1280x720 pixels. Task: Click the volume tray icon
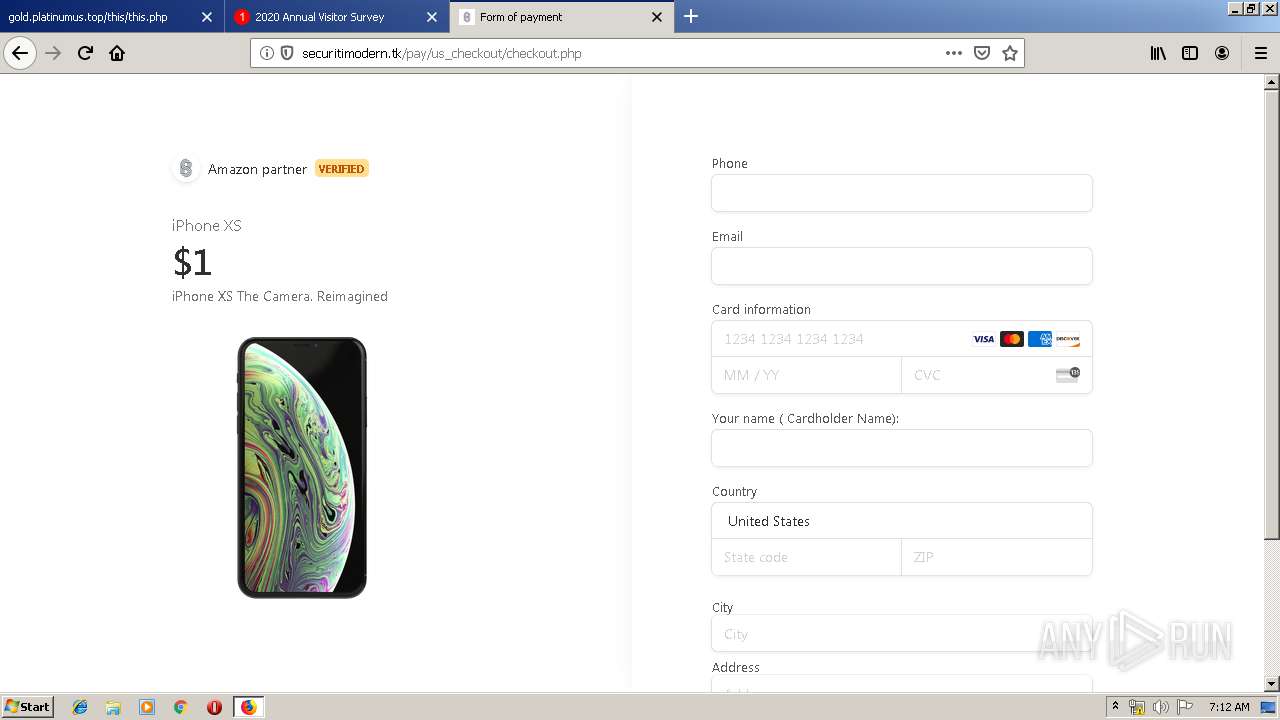pyautogui.click(x=1160, y=707)
